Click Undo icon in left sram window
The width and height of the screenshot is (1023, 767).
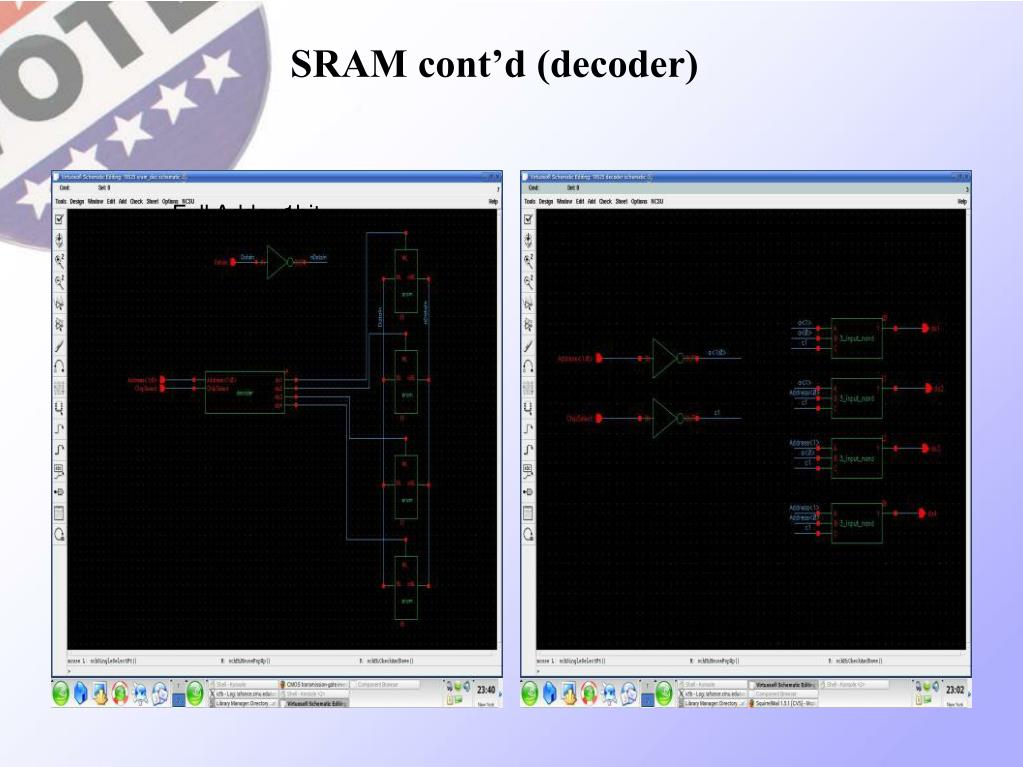click(x=59, y=367)
